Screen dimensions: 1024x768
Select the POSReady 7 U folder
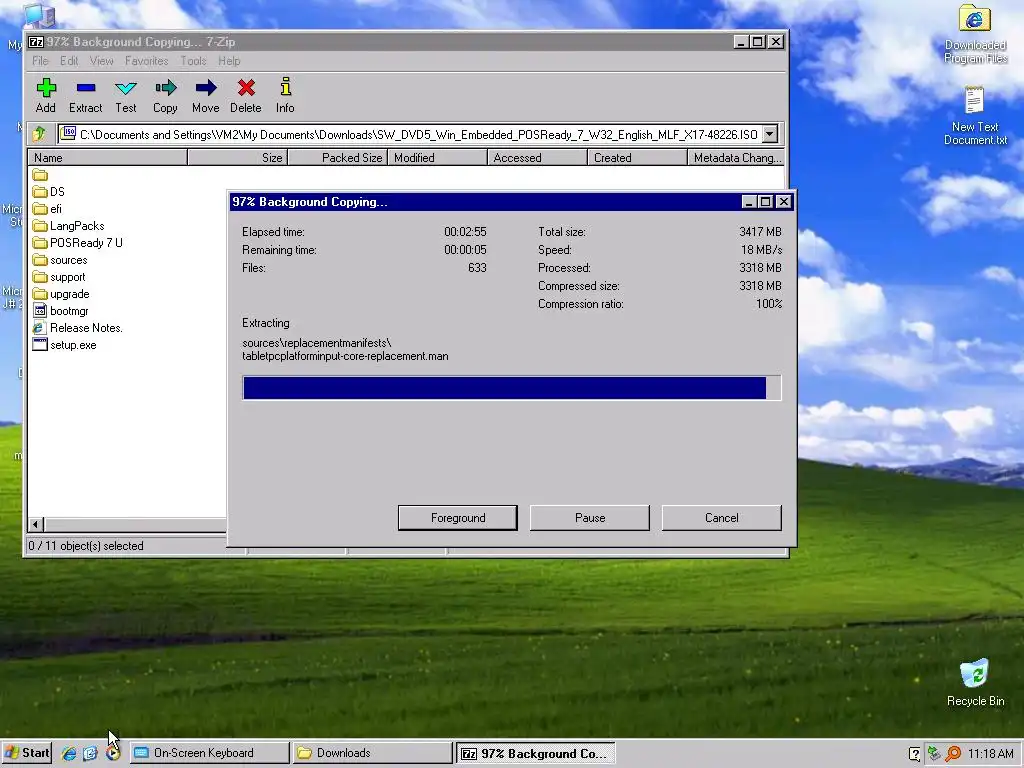point(77,243)
